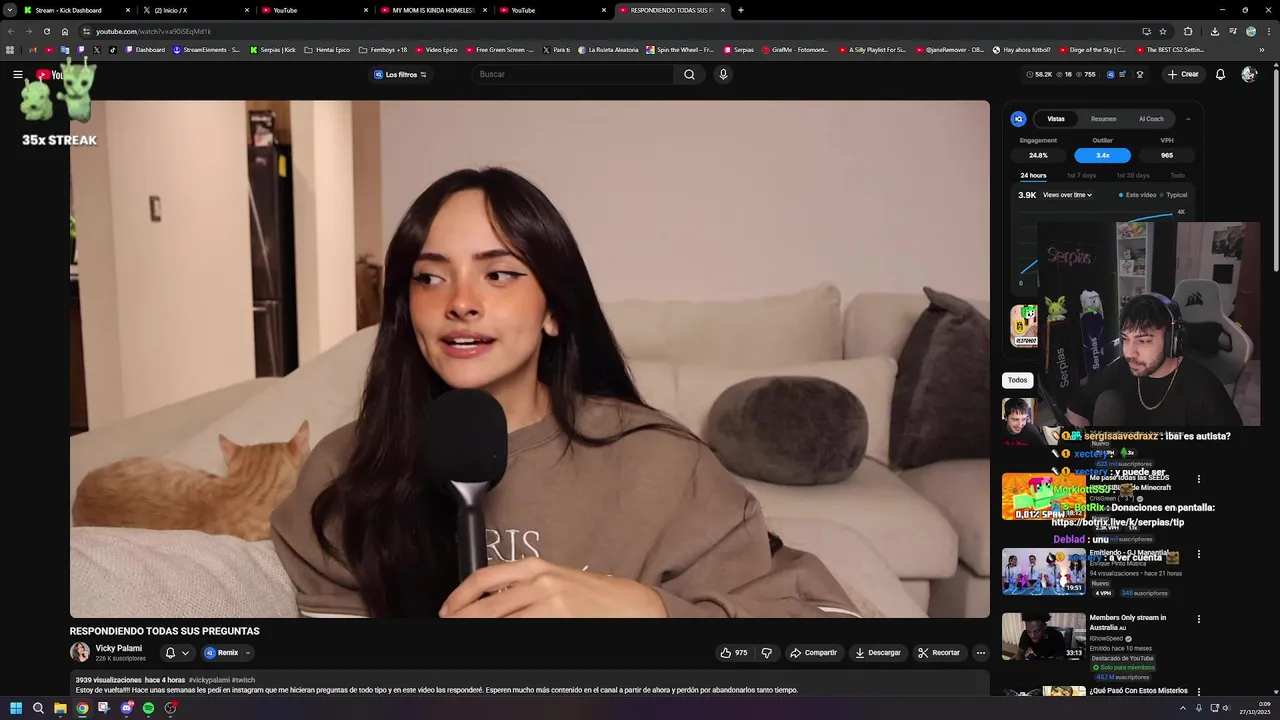Open La Ruleta Aleatoria bookmark
This screenshot has height=720, width=1280.
coord(608,49)
